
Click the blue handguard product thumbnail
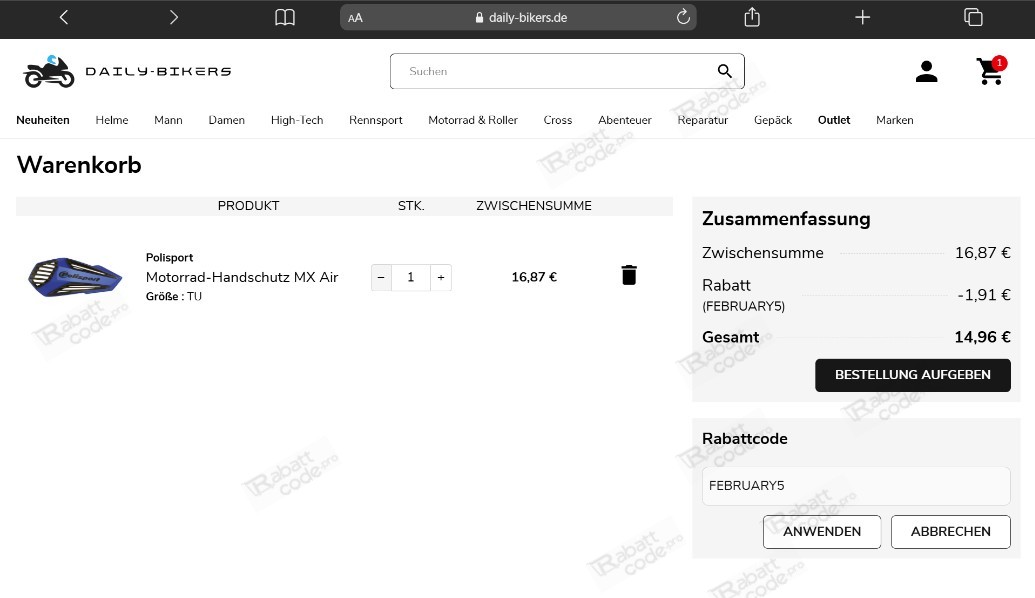click(75, 277)
